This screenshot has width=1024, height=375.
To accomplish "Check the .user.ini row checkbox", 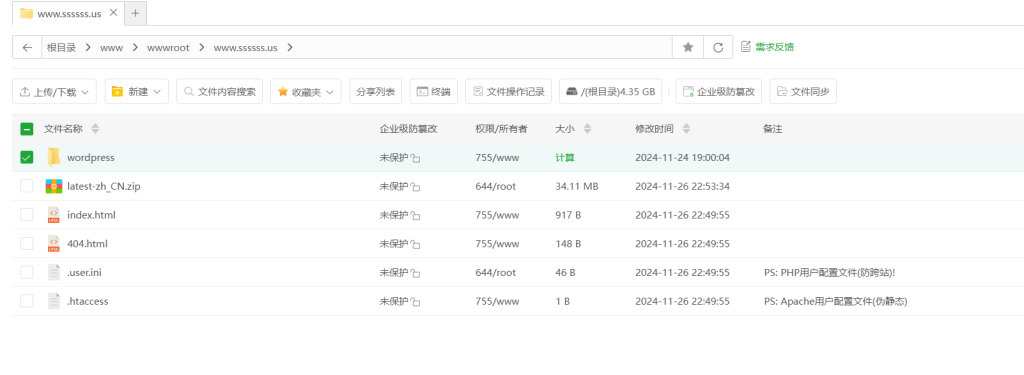I will coord(27,272).
